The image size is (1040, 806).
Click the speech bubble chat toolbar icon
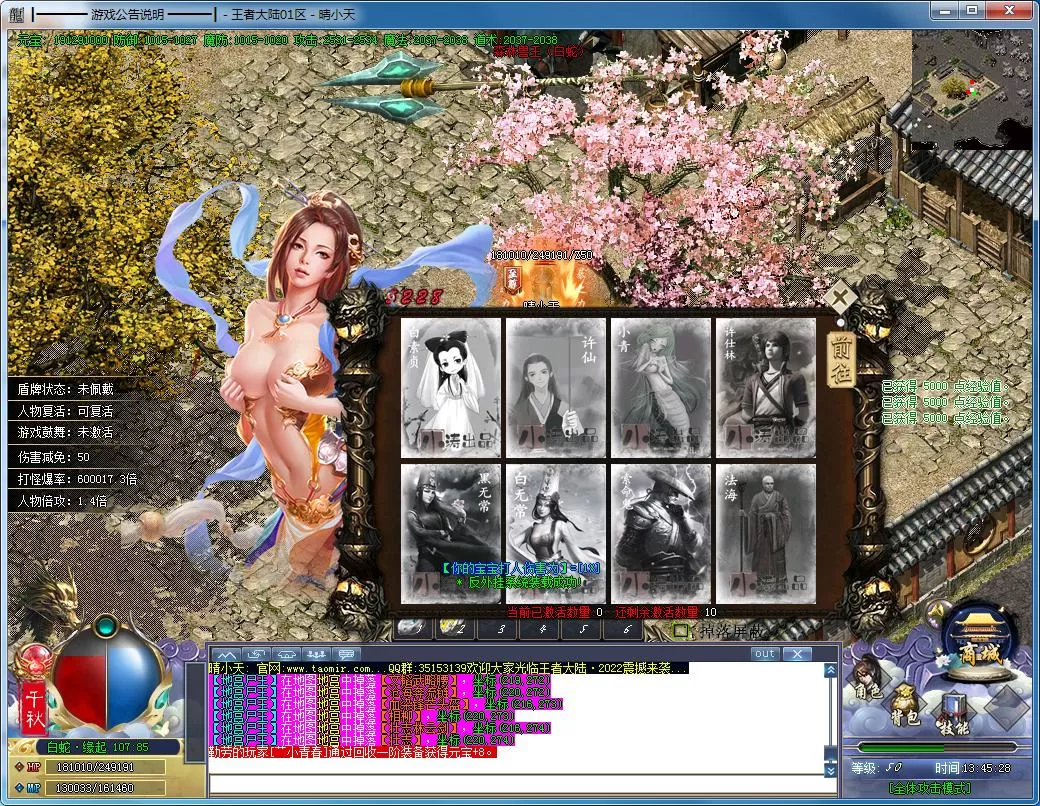[346, 654]
